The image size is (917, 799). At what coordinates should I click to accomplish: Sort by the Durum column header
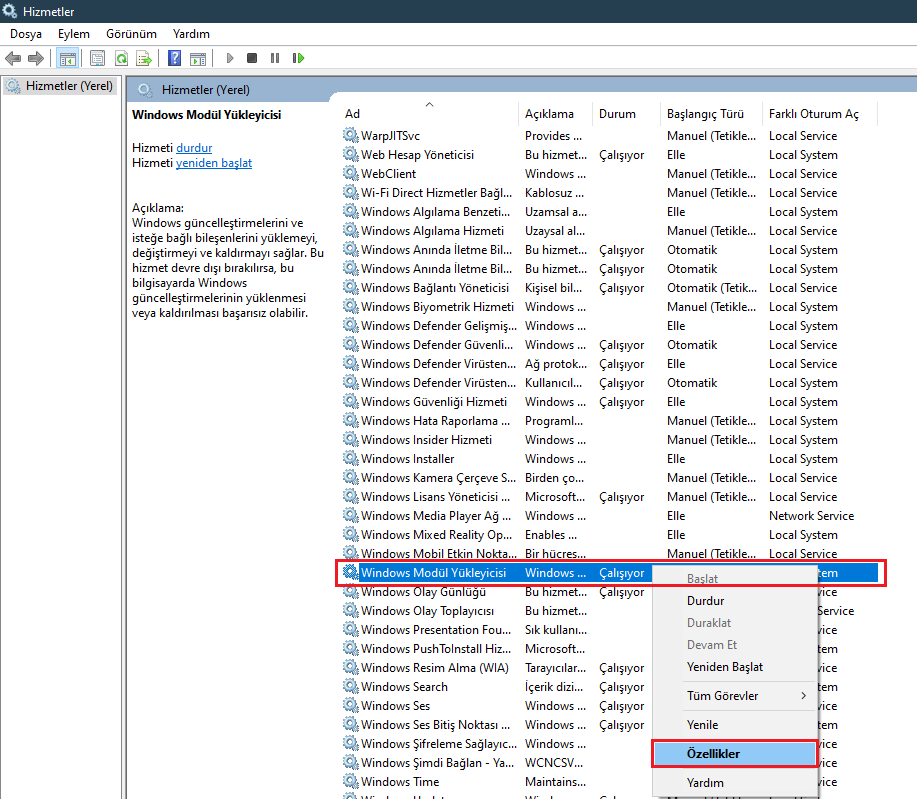[x=626, y=114]
